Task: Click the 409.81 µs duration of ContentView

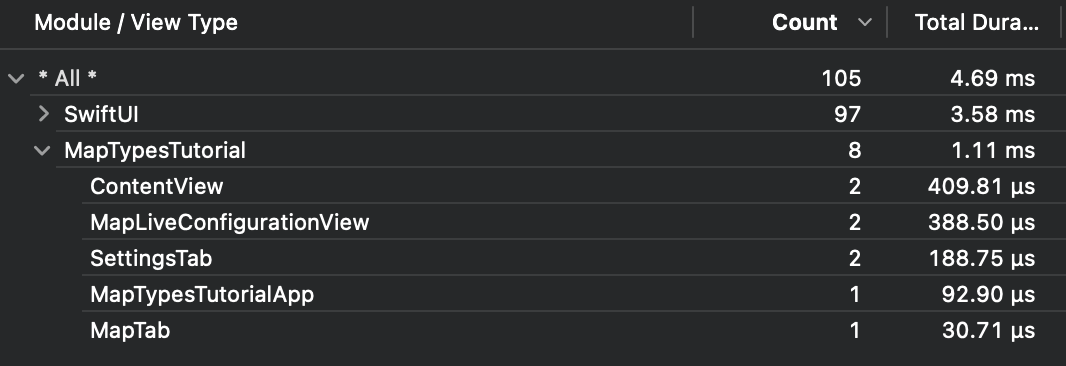Action: click(x=981, y=186)
